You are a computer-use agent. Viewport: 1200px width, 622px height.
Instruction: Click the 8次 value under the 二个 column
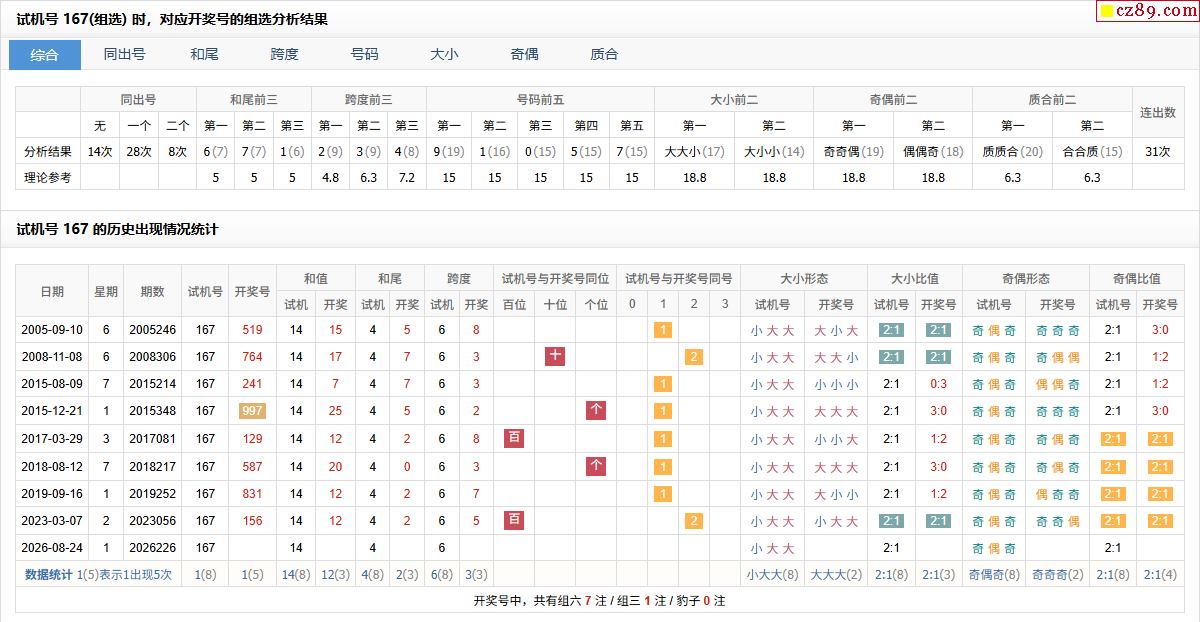tap(177, 152)
